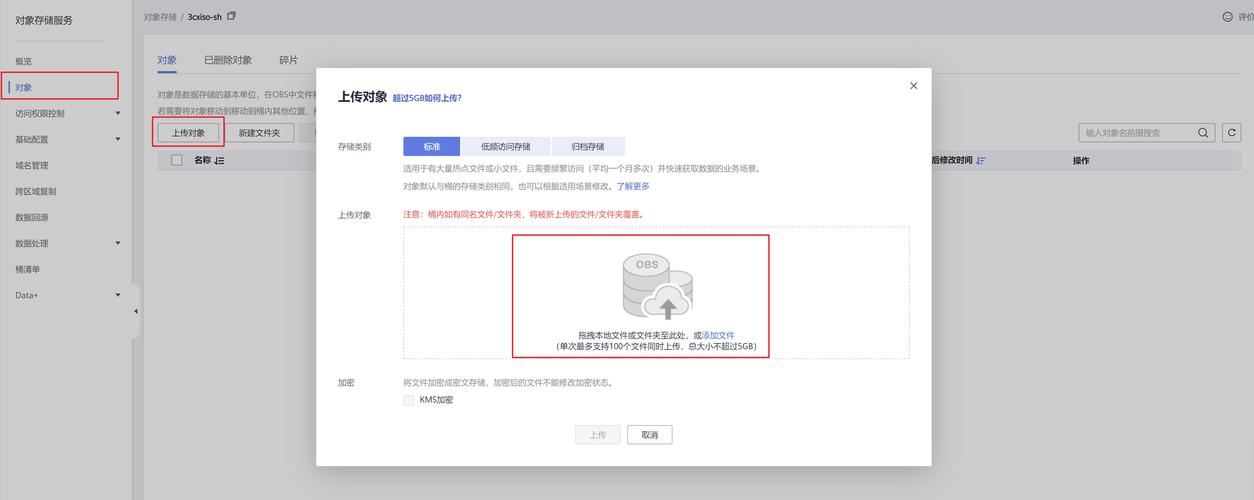The image size is (1254, 500).
Task: Open the 了解更多 link
Action: [x=633, y=186]
